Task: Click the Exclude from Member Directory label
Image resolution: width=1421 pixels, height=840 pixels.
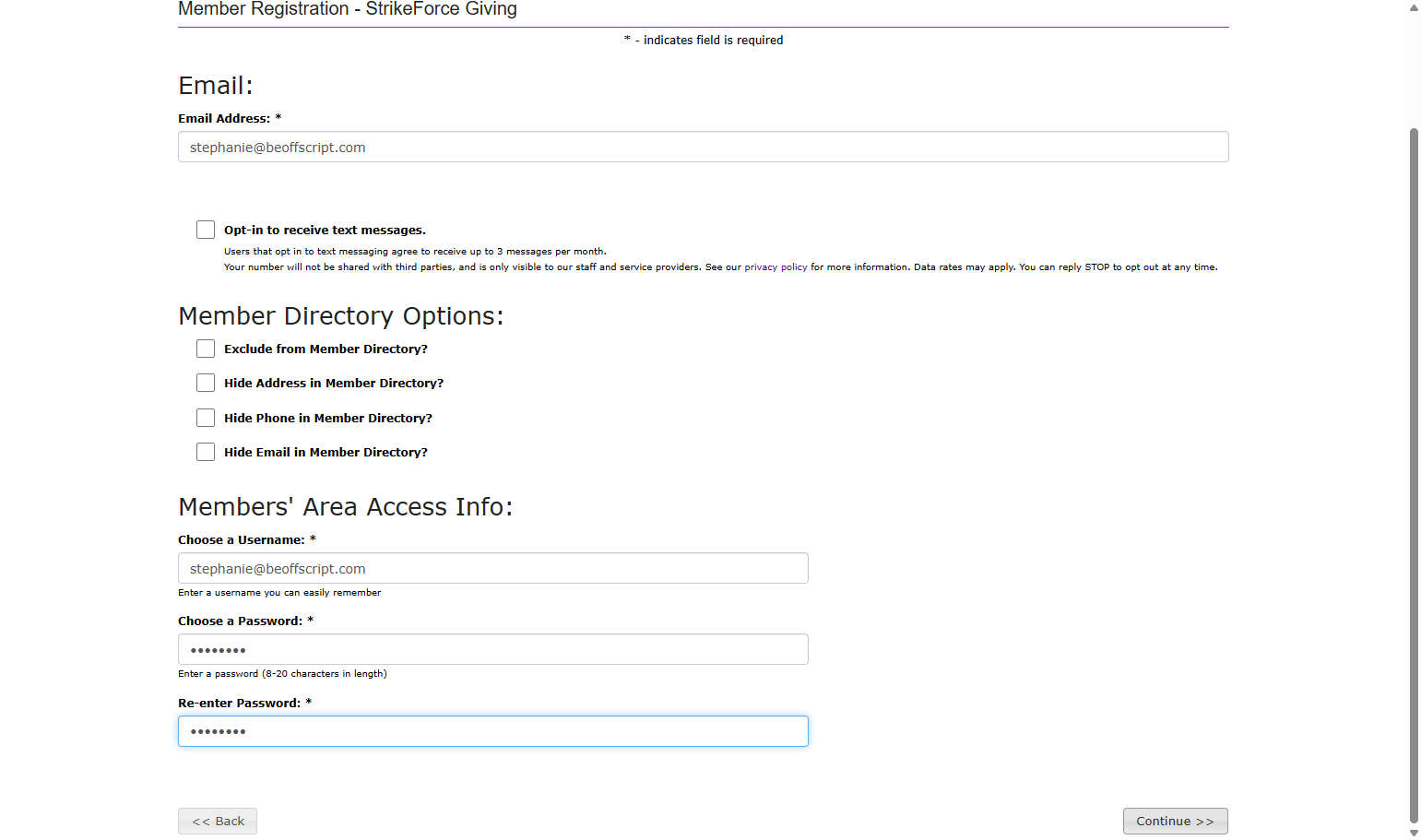Action: 326,349
